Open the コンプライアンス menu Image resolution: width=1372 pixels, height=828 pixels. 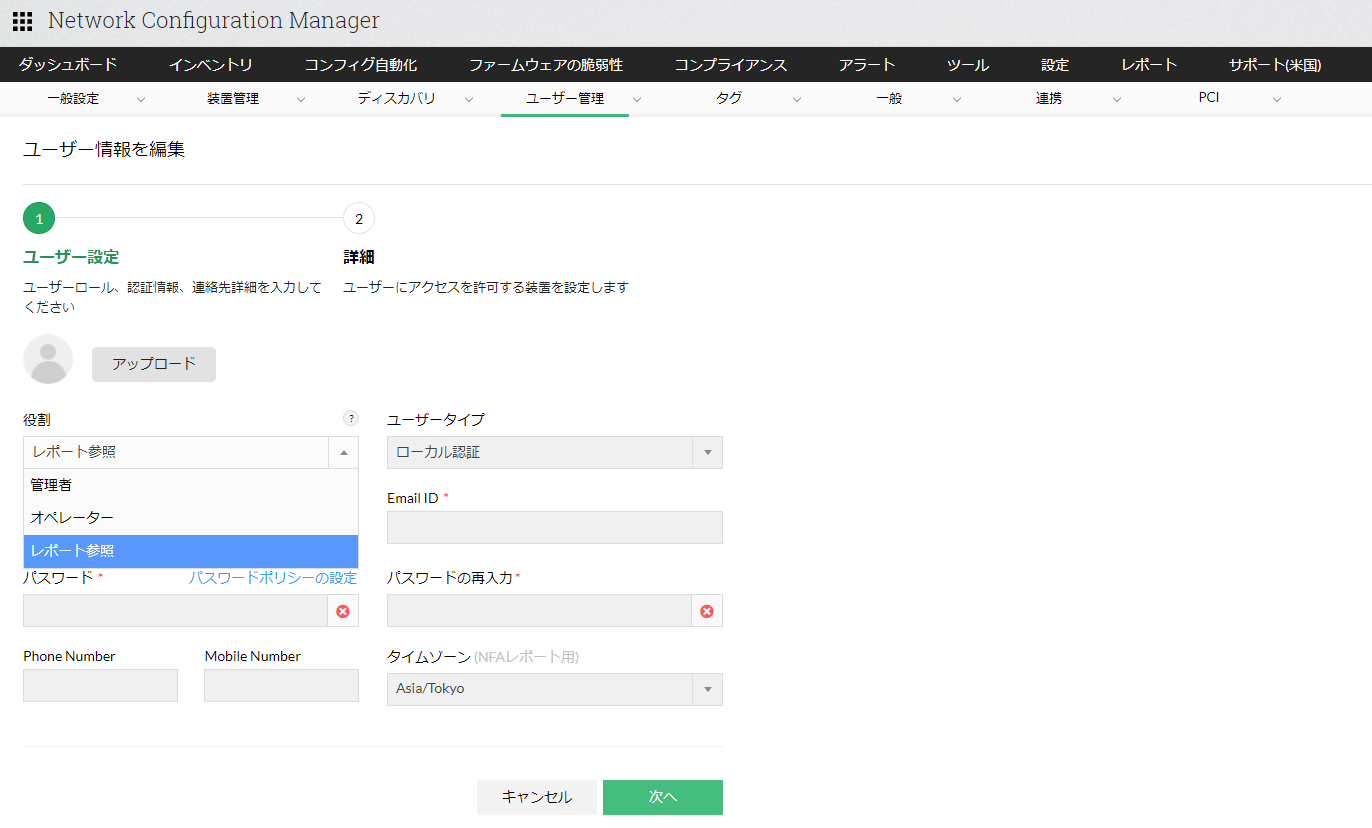click(731, 65)
